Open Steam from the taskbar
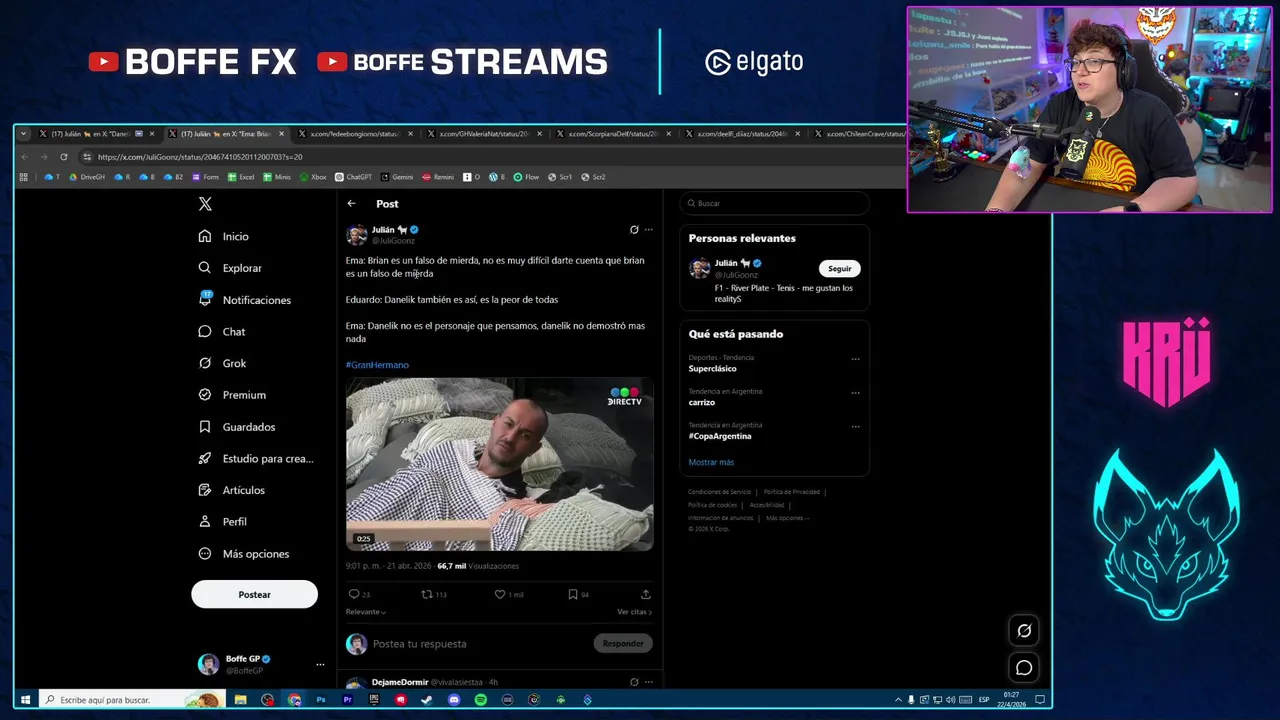The image size is (1280, 720). pos(427,700)
